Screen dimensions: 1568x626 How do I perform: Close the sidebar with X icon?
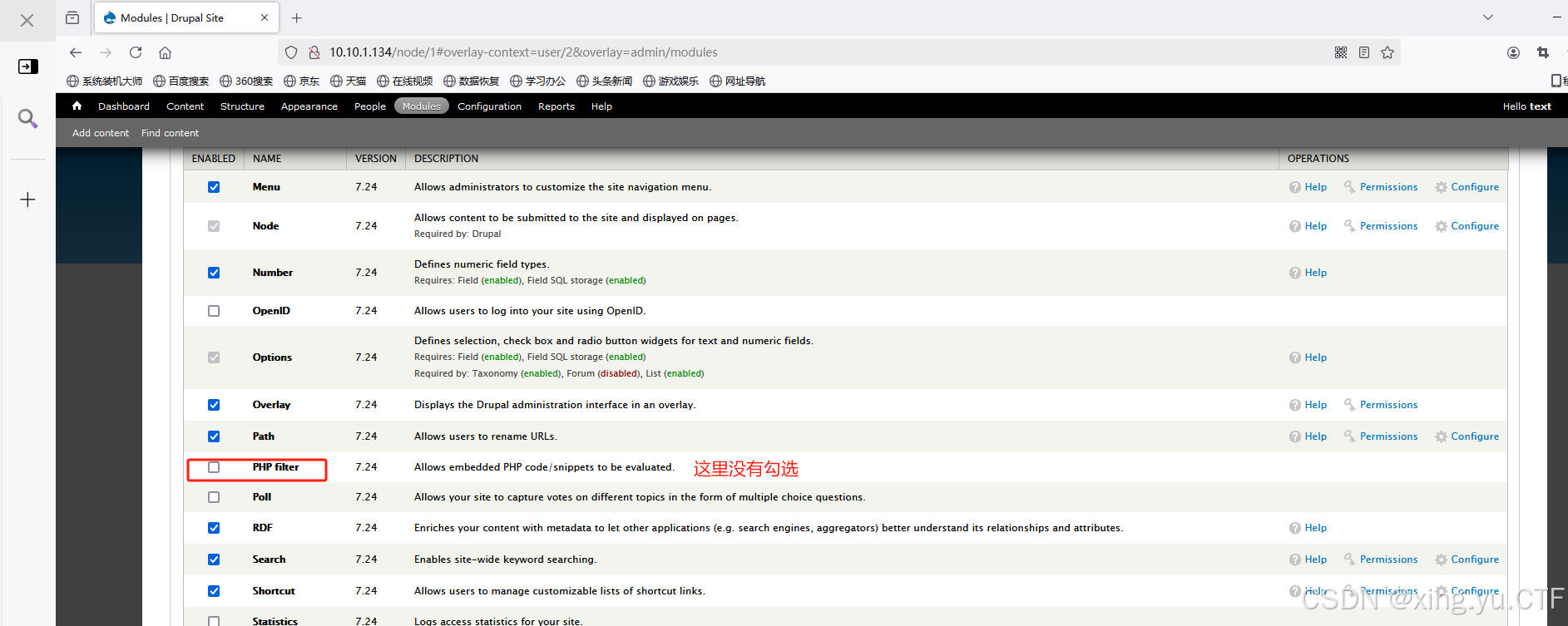(27, 20)
